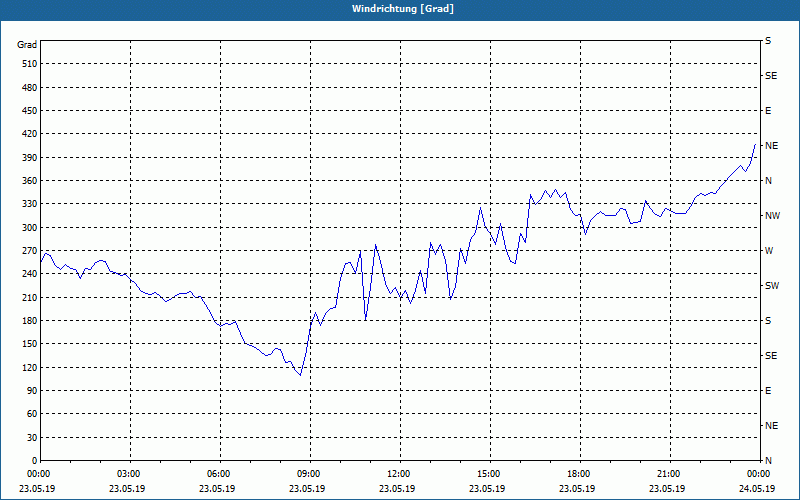Click the curve's lowest point before 09:00
Viewport: 800px width, 500px height.
tap(301, 375)
